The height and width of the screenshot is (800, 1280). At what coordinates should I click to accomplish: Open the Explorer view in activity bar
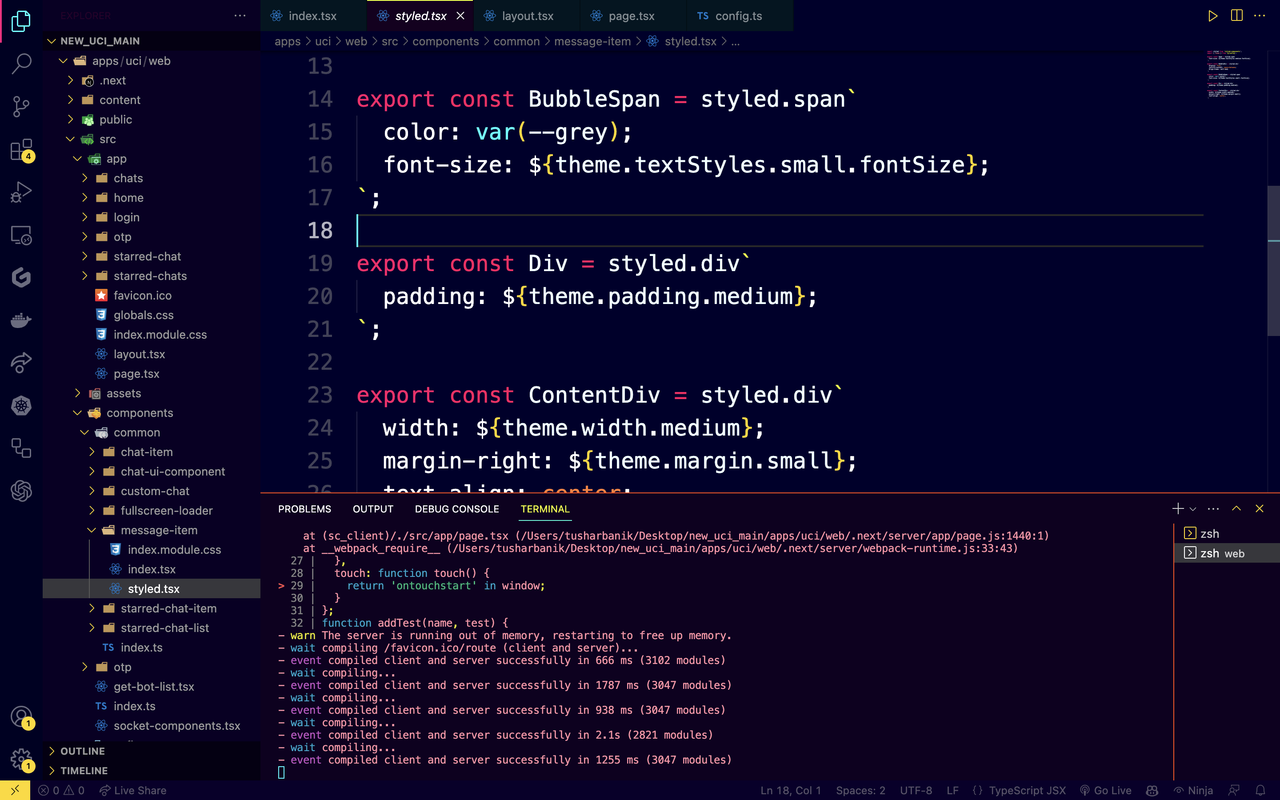coord(21,20)
